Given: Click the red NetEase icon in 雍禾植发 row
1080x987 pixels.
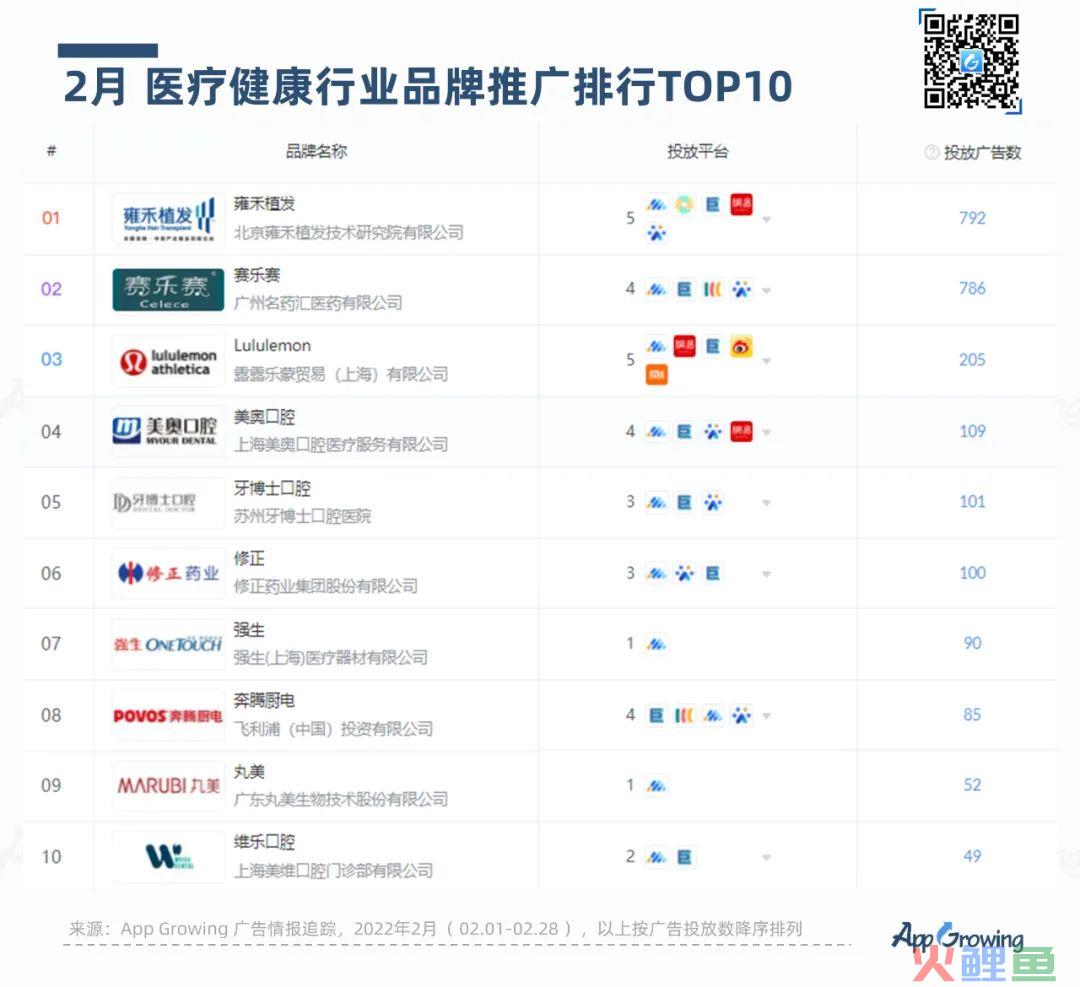Looking at the screenshot, I should (x=741, y=205).
